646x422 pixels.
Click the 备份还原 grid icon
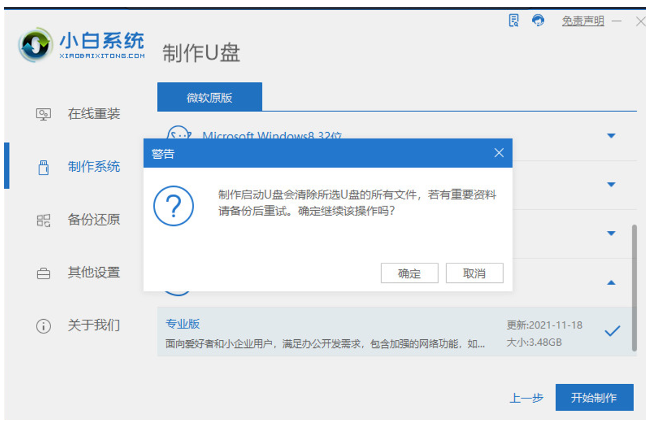point(43,220)
